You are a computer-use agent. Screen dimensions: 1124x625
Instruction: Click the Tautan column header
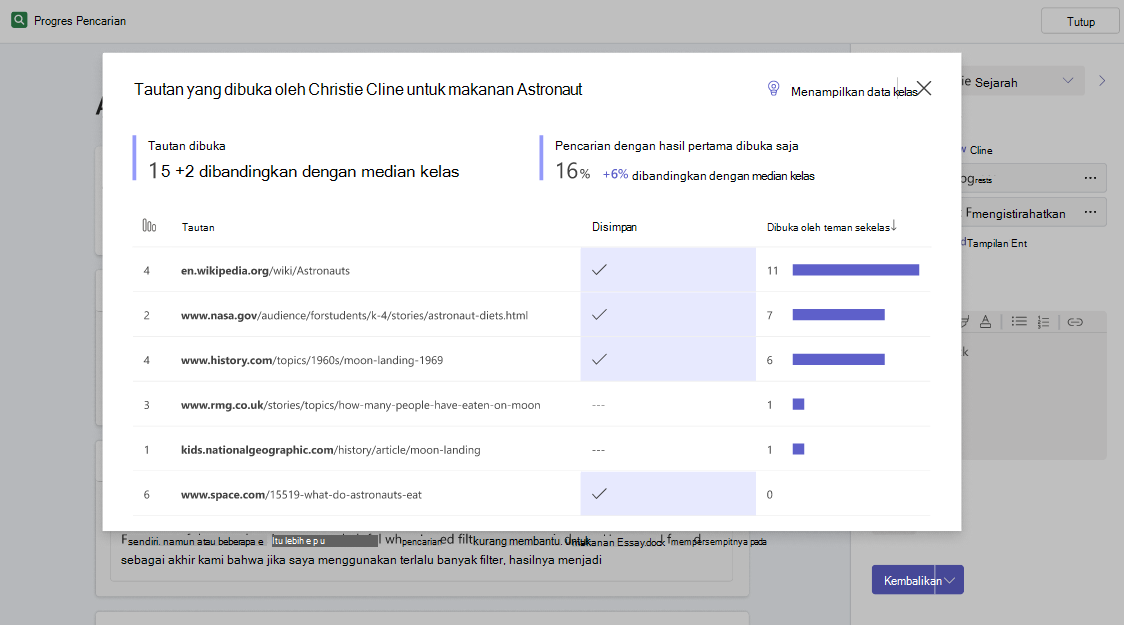pyautogui.click(x=198, y=227)
